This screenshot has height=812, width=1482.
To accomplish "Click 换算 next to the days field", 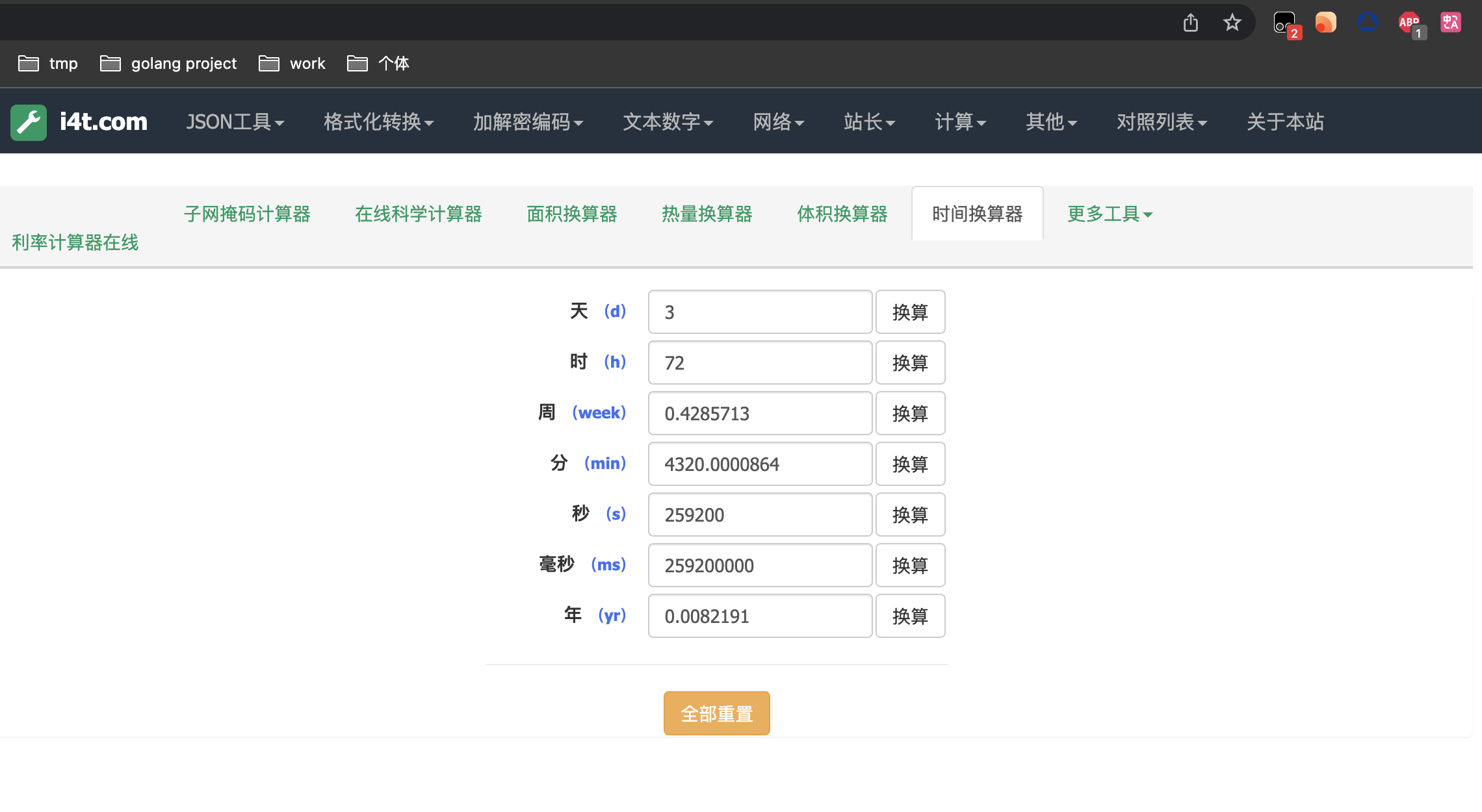I will (x=909, y=312).
